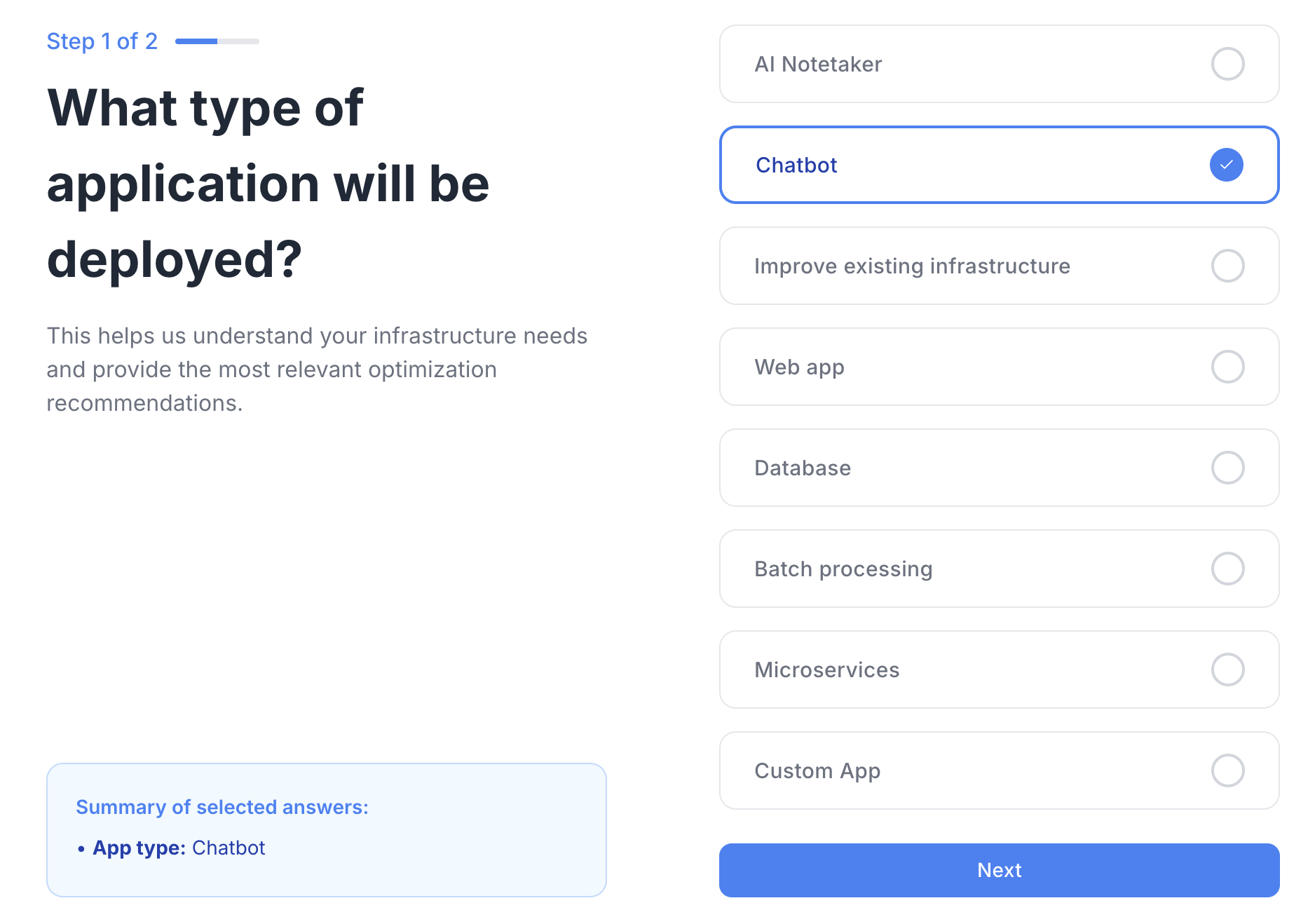
Task: Select the Microservices radio circle
Action: coord(1227,670)
